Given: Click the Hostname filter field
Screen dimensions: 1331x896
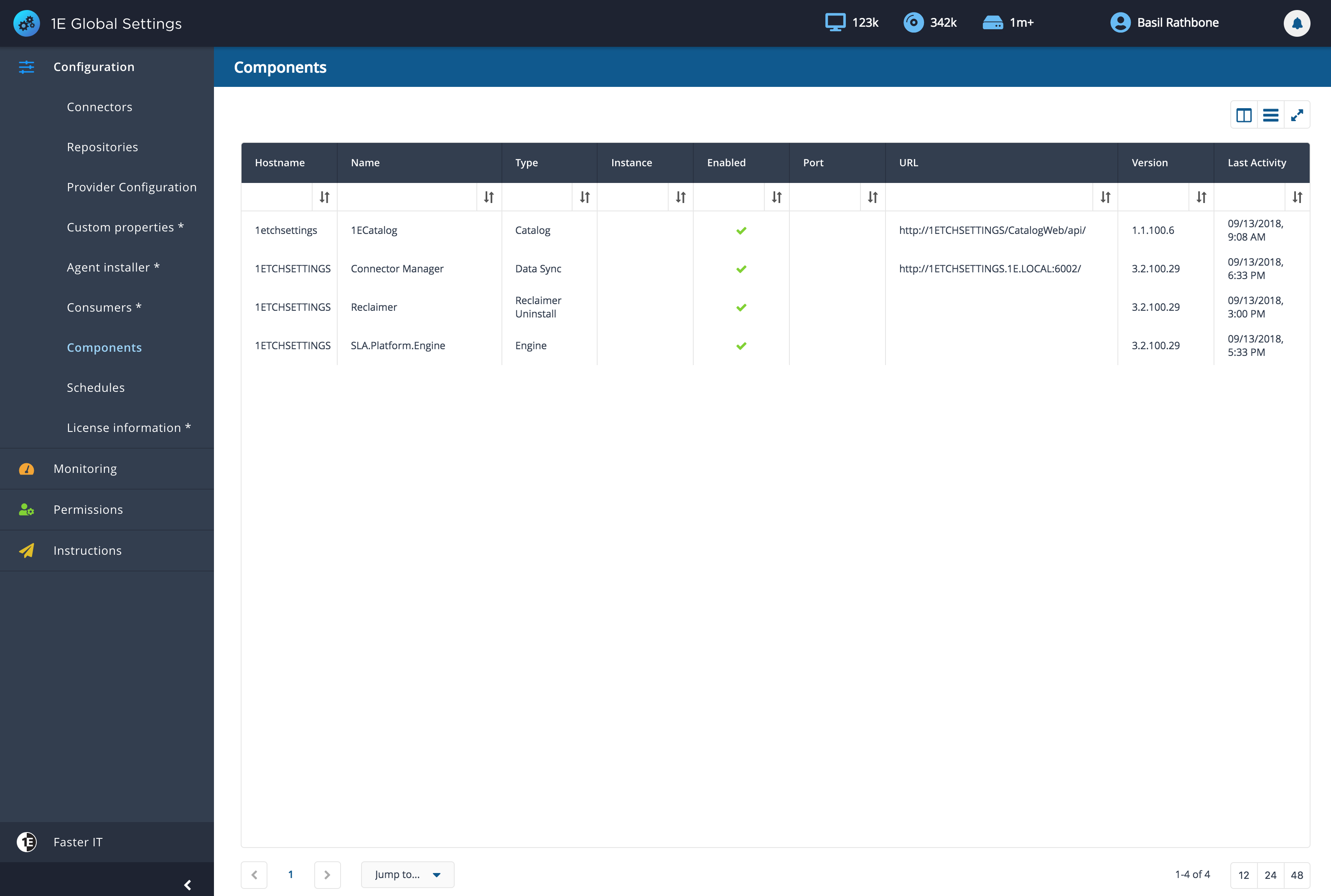Looking at the screenshot, I should pos(277,197).
